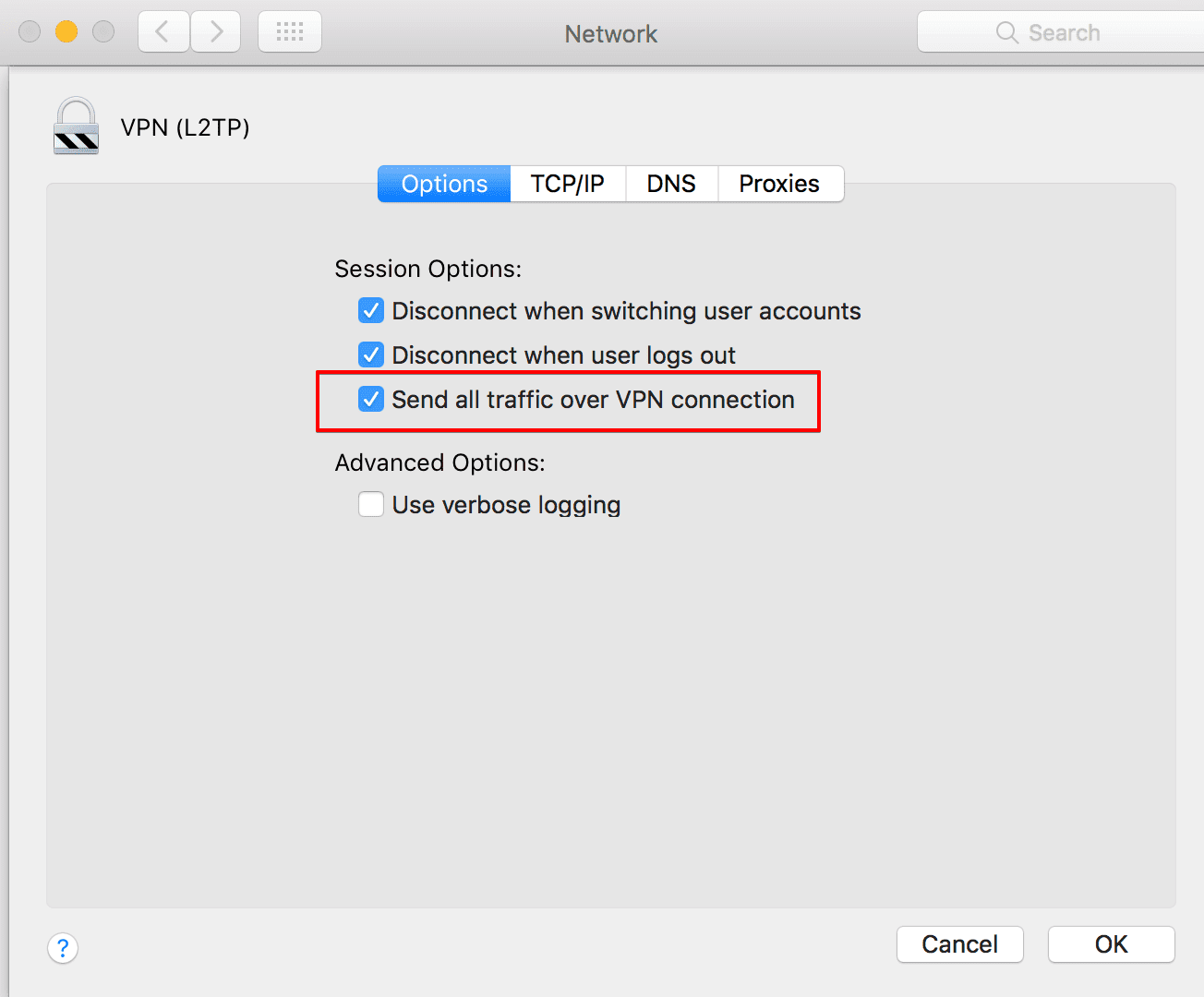The image size is (1204, 997).
Task: Switch to the TCP/IP tab
Action: pos(567,184)
